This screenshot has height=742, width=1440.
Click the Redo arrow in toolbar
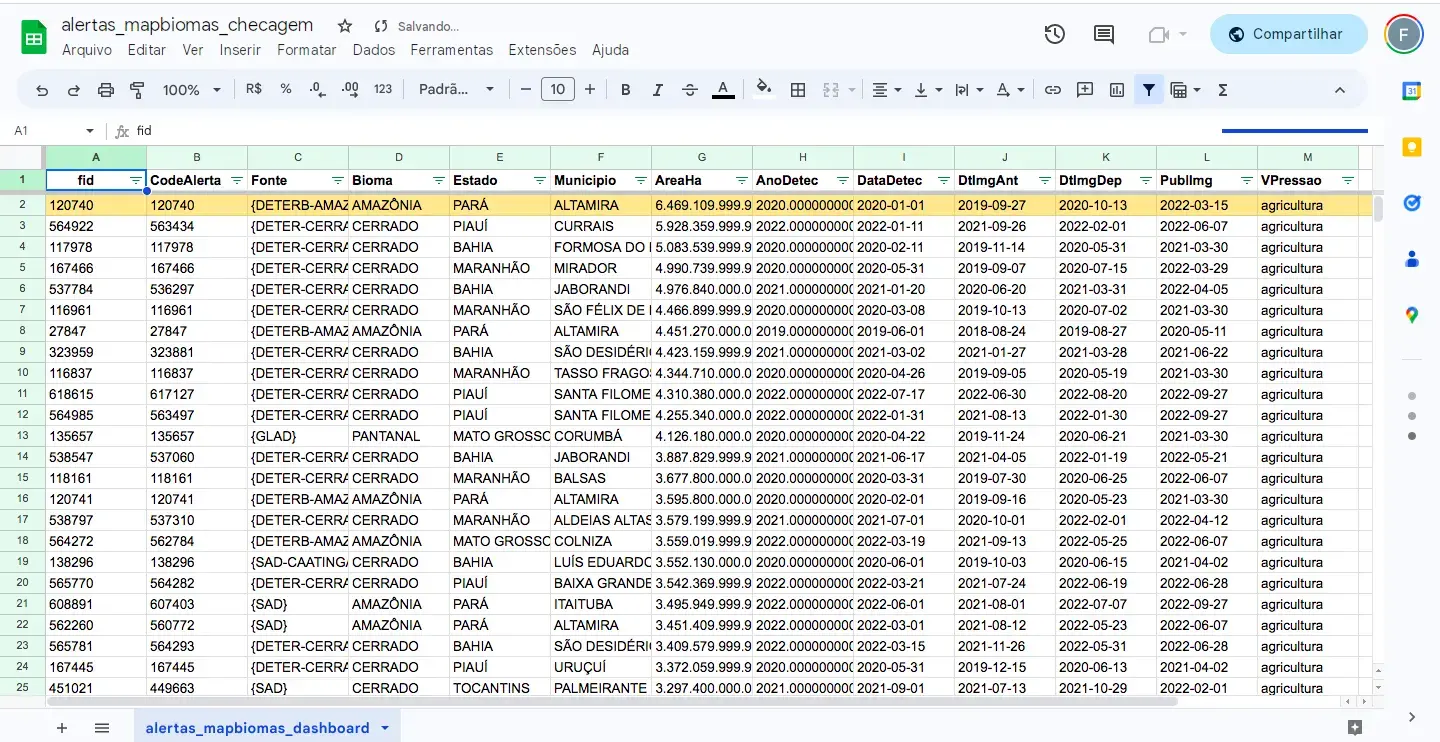click(74, 90)
